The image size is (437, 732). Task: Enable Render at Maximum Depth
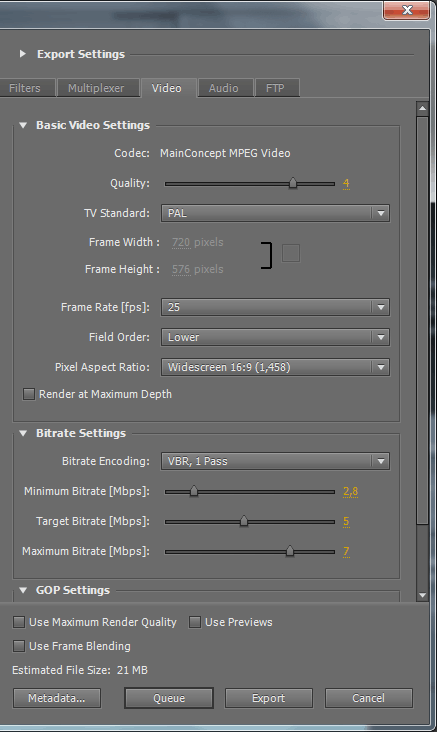(29, 394)
